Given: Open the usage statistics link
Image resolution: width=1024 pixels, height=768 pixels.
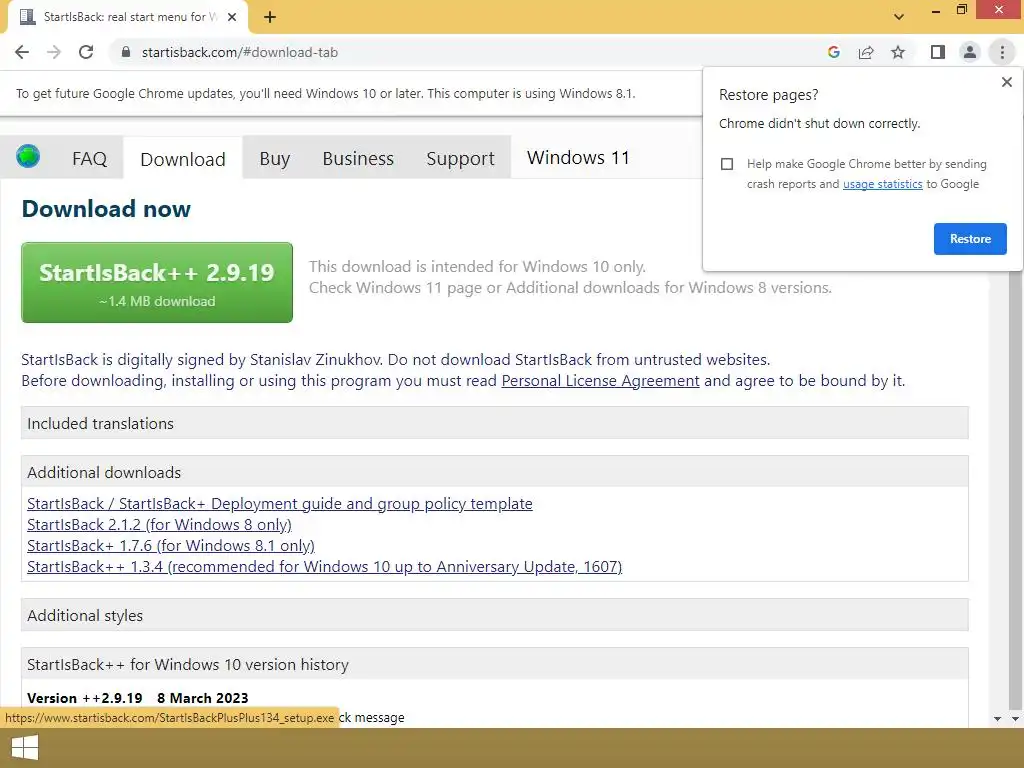Looking at the screenshot, I should (882, 184).
